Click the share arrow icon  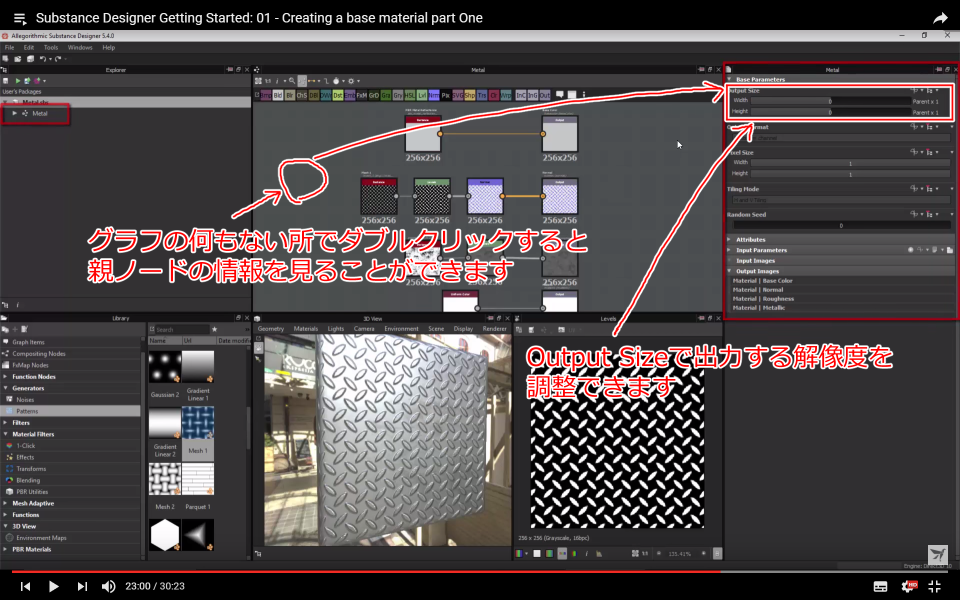(x=940, y=18)
